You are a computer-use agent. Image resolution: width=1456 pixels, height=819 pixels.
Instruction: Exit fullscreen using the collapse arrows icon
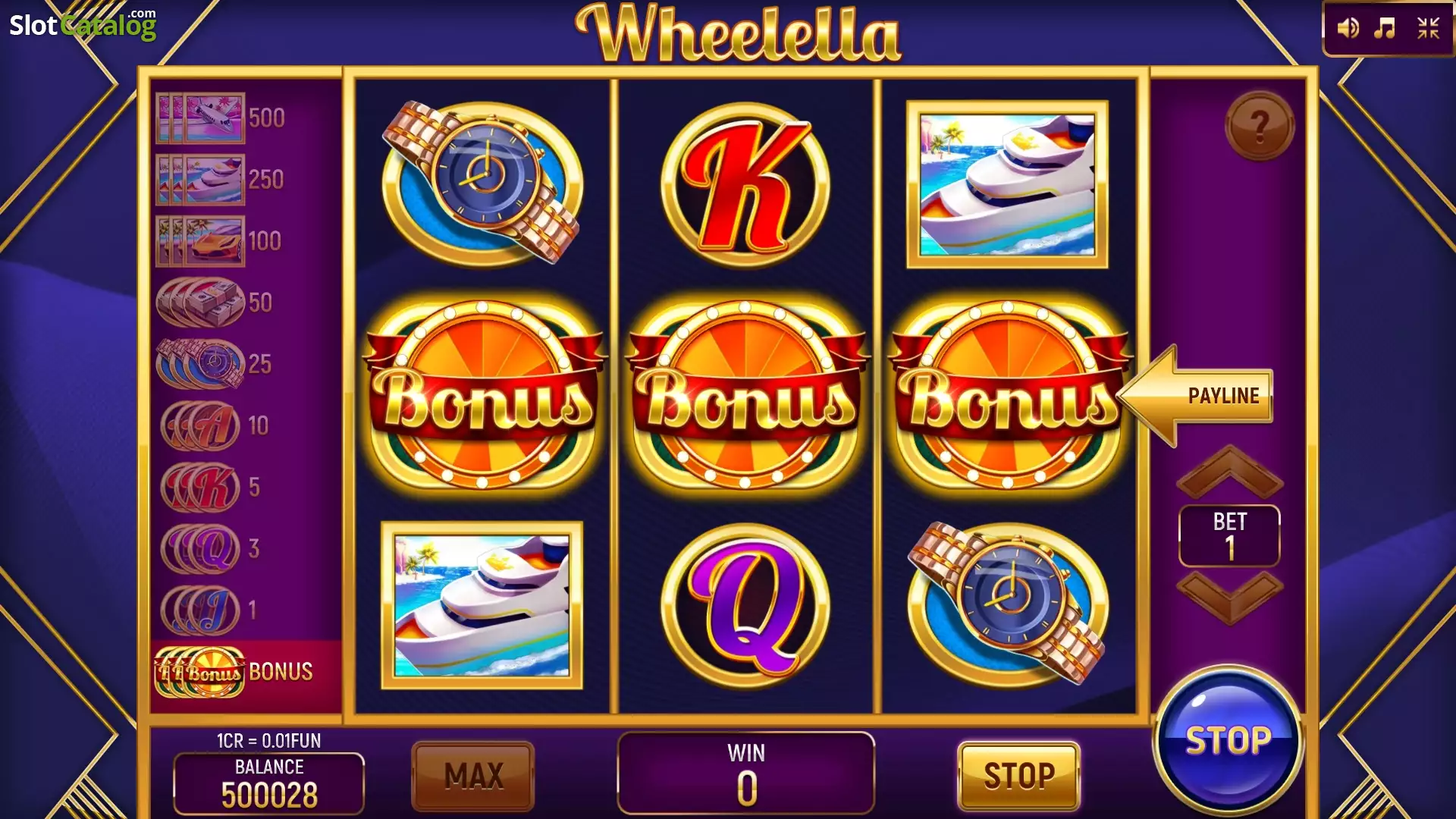tap(1428, 28)
